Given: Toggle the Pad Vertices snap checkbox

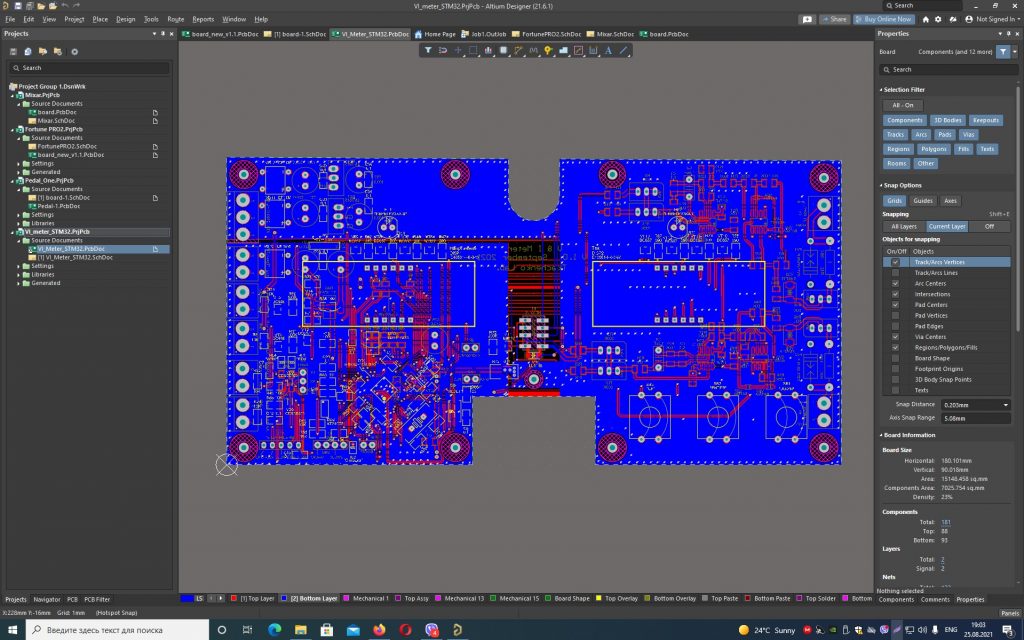Looking at the screenshot, I should click(x=895, y=315).
